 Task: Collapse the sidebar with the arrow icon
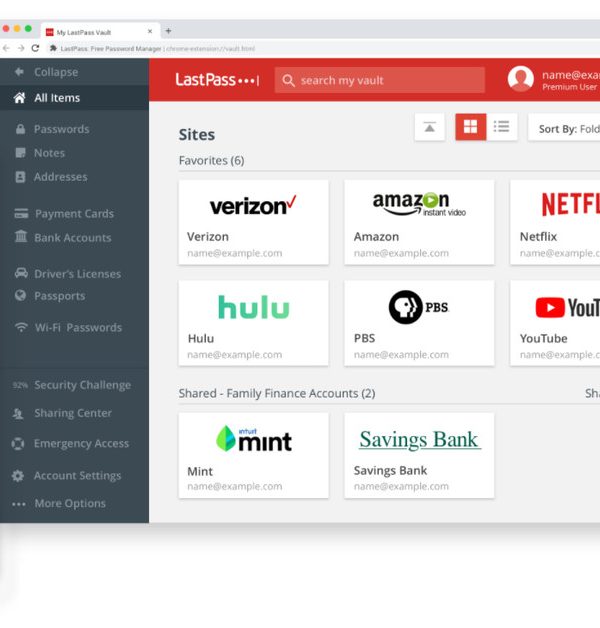18,72
